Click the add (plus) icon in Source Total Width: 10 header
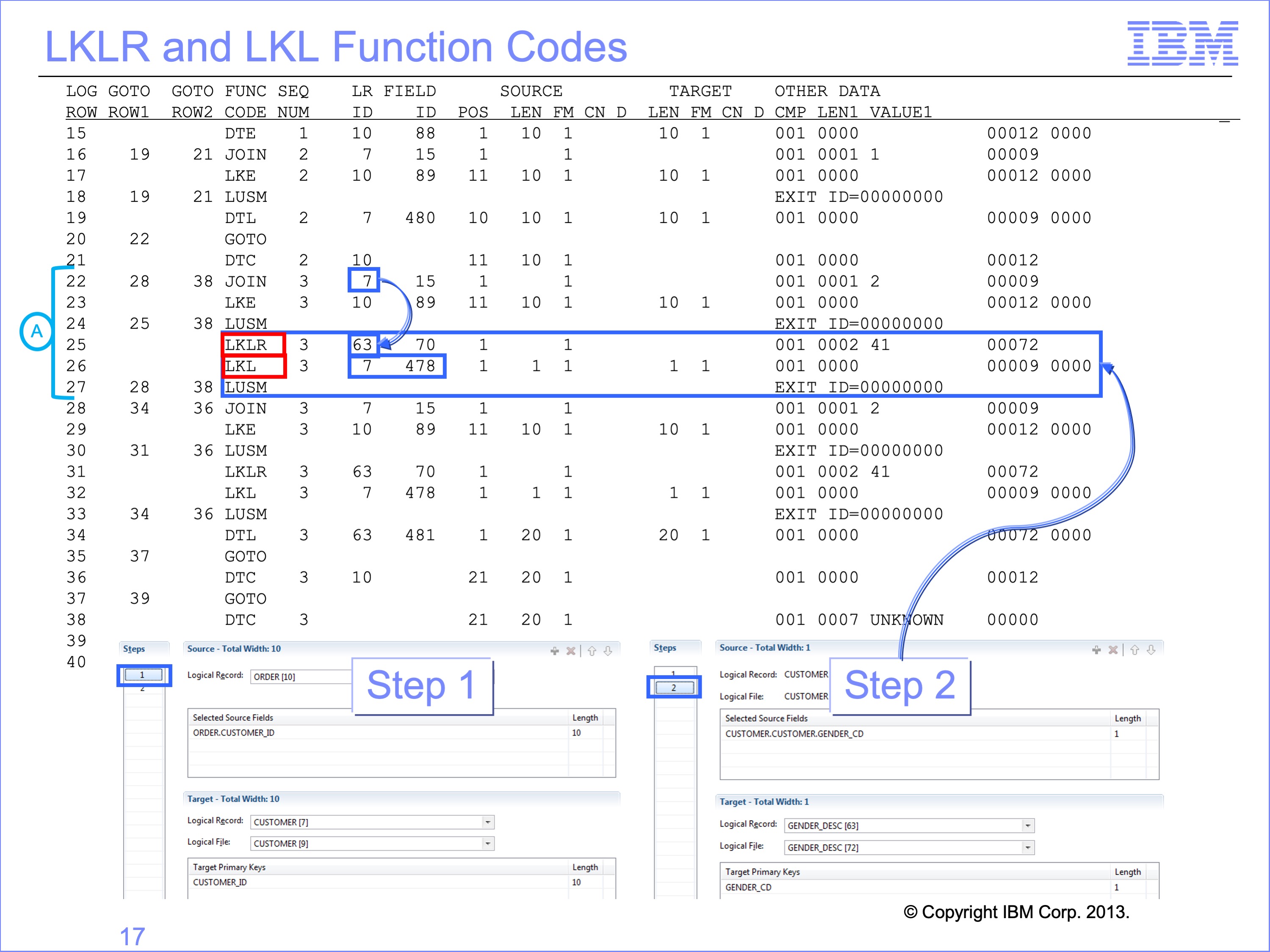1270x952 pixels. click(555, 651)
